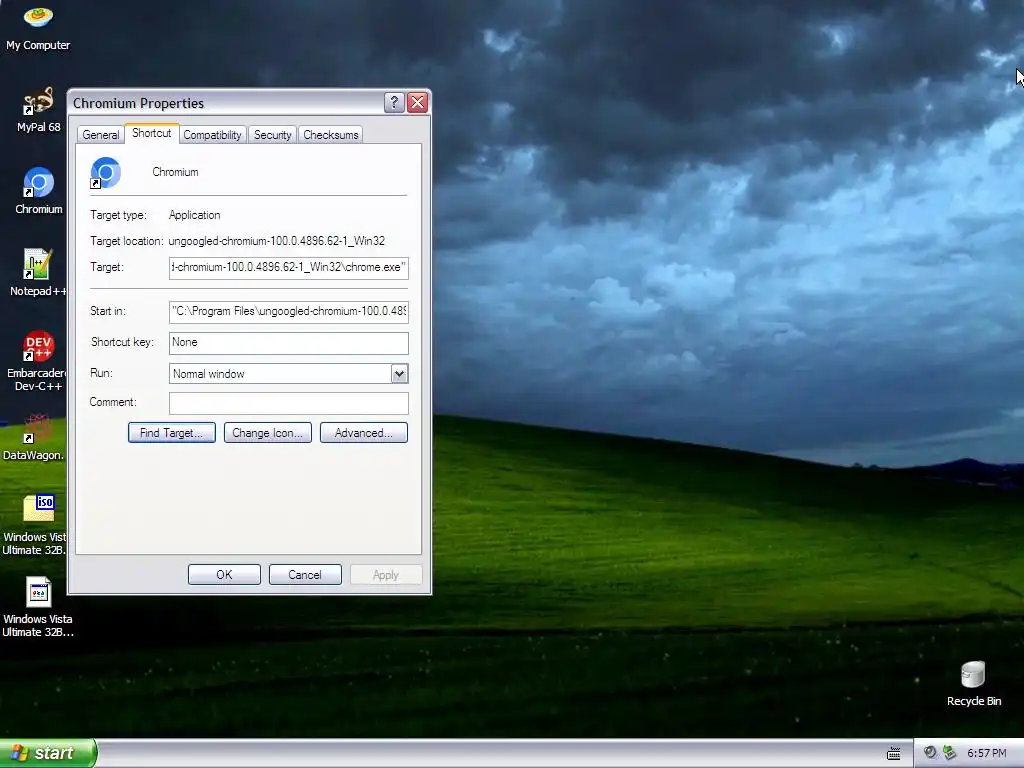Screen dimensions: 1024x768
Task: Click second system tray icon near clock
Action: click(950, 753)
